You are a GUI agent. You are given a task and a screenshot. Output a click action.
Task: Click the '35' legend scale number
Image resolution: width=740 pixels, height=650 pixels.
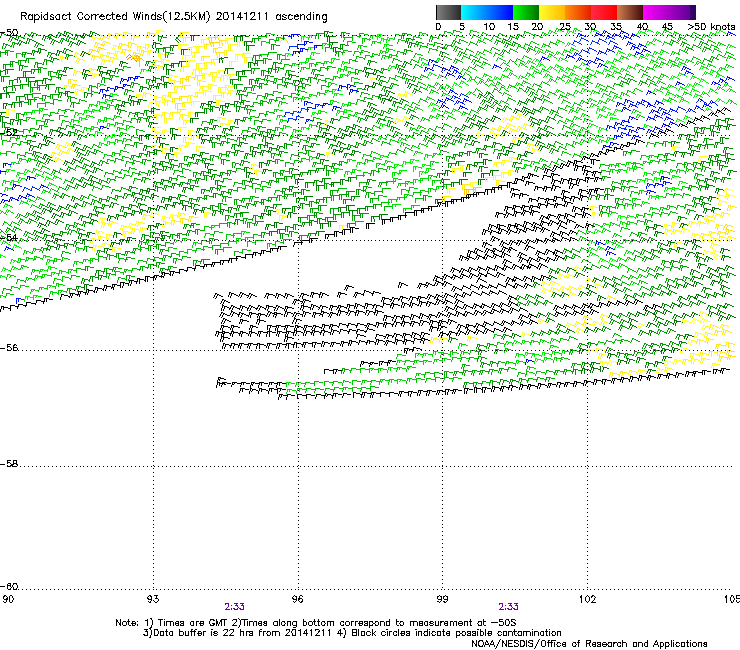[616, 27]
